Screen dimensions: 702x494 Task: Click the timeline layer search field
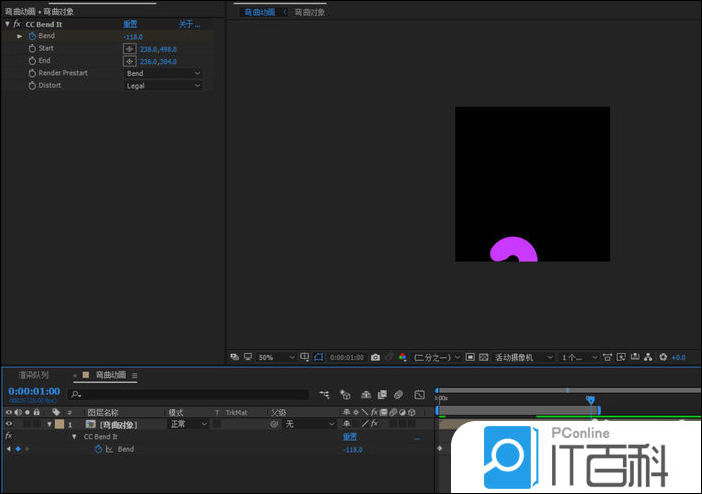[190, 394]
